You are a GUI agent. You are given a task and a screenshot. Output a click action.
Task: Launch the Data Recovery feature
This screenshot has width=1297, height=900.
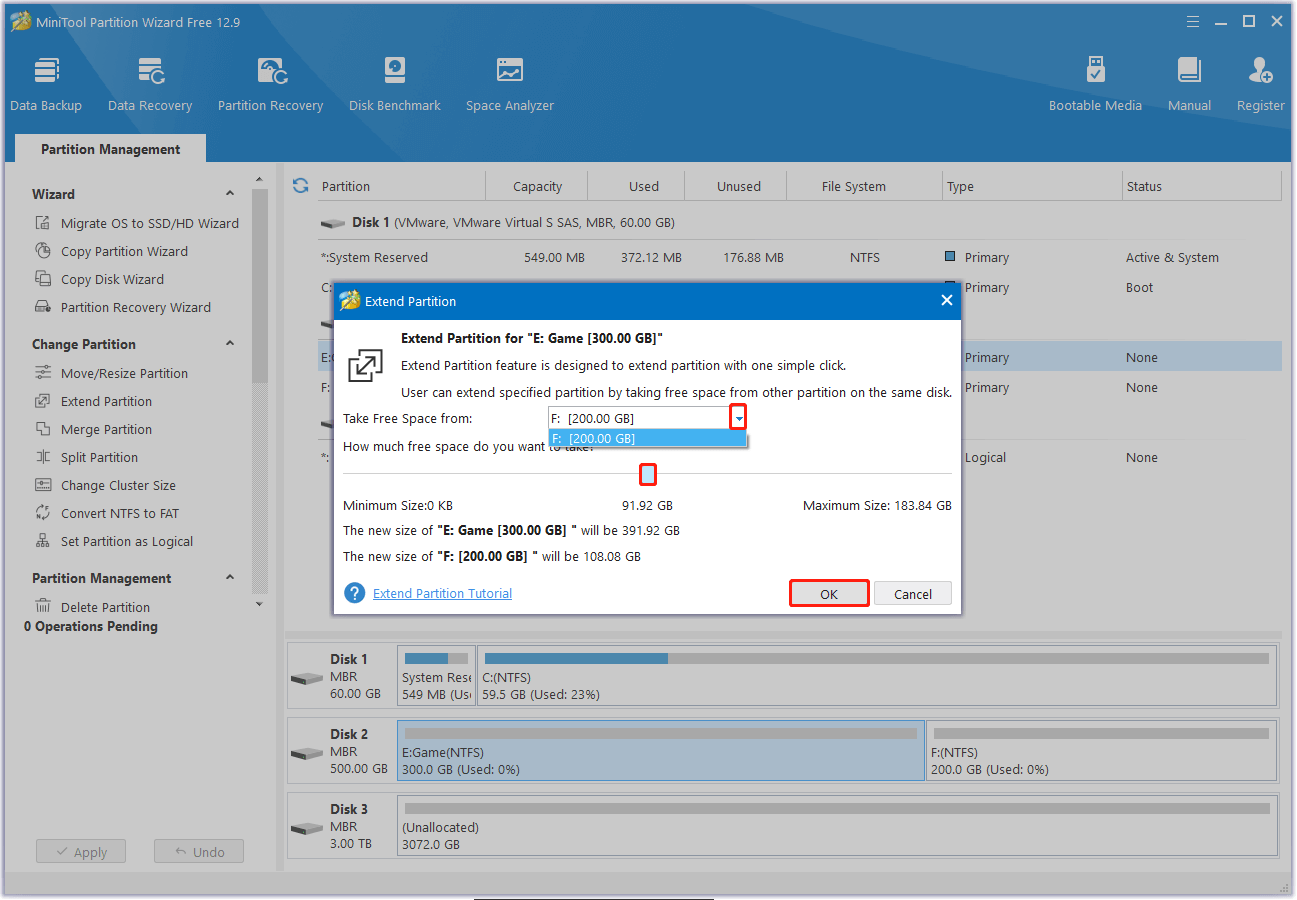(x=150, y=84)
